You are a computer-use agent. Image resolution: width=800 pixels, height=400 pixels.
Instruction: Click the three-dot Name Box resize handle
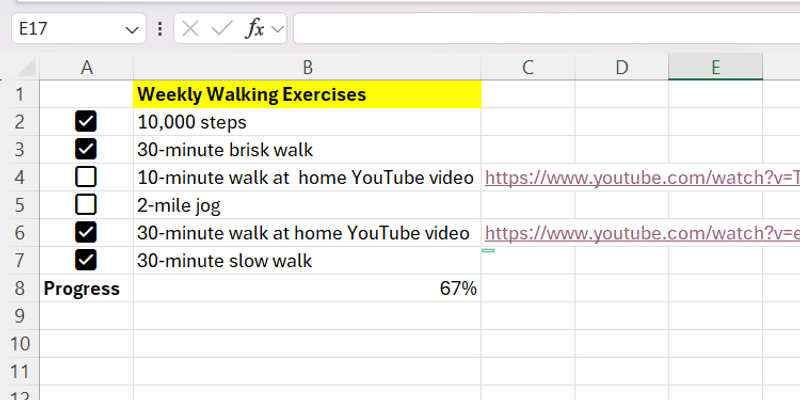(x=160, y=29)
